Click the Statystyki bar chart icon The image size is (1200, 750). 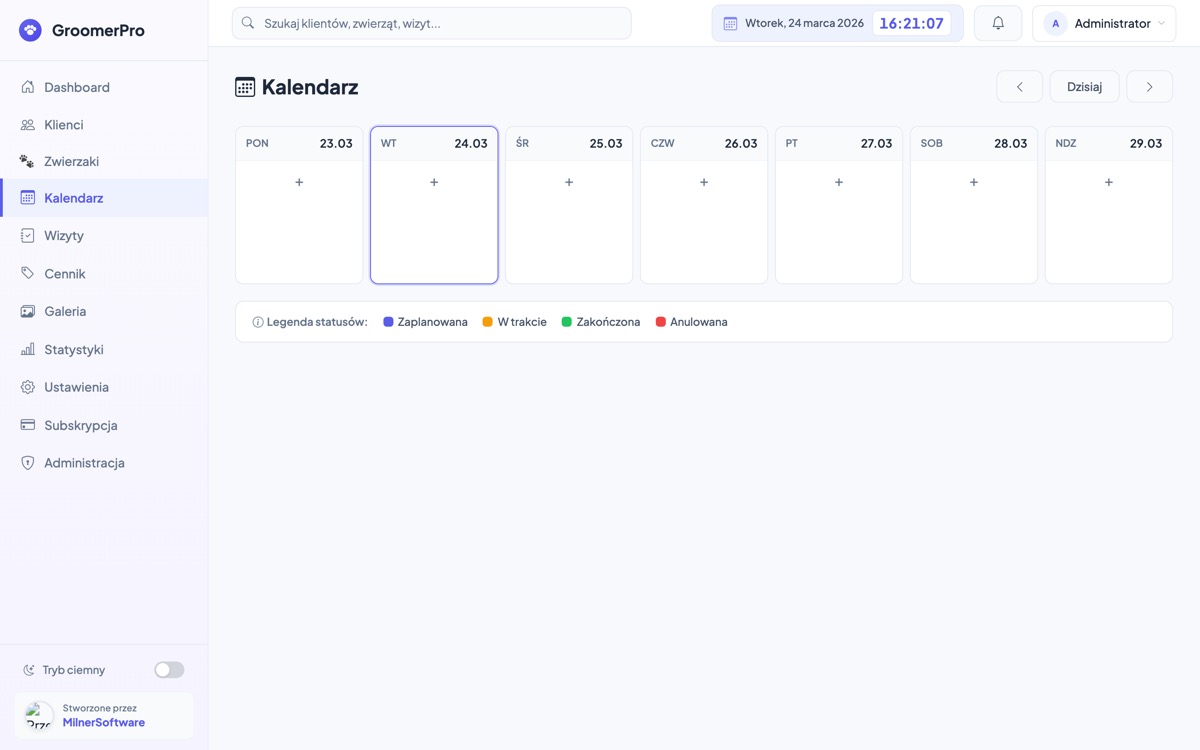[28, 350]
